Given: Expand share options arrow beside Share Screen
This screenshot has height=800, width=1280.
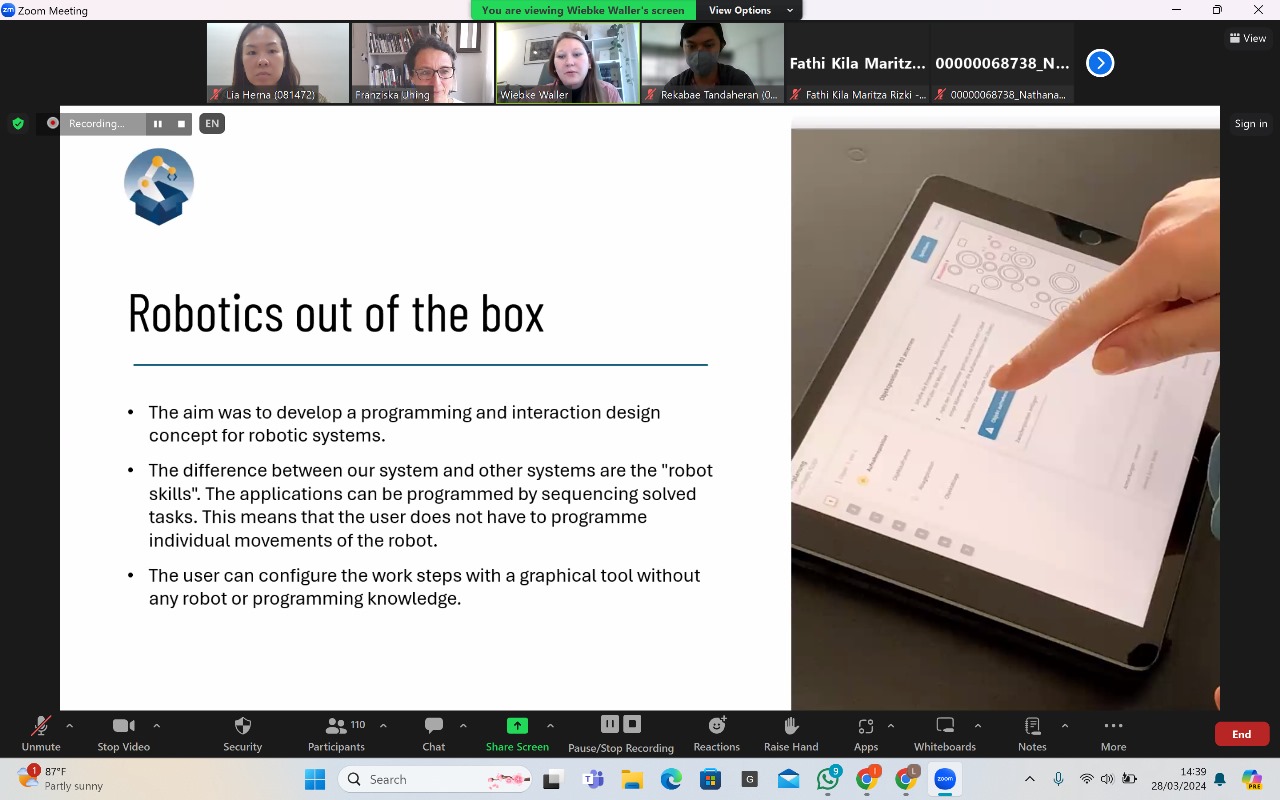Looking at the screenshot, I should pos(550,725).
